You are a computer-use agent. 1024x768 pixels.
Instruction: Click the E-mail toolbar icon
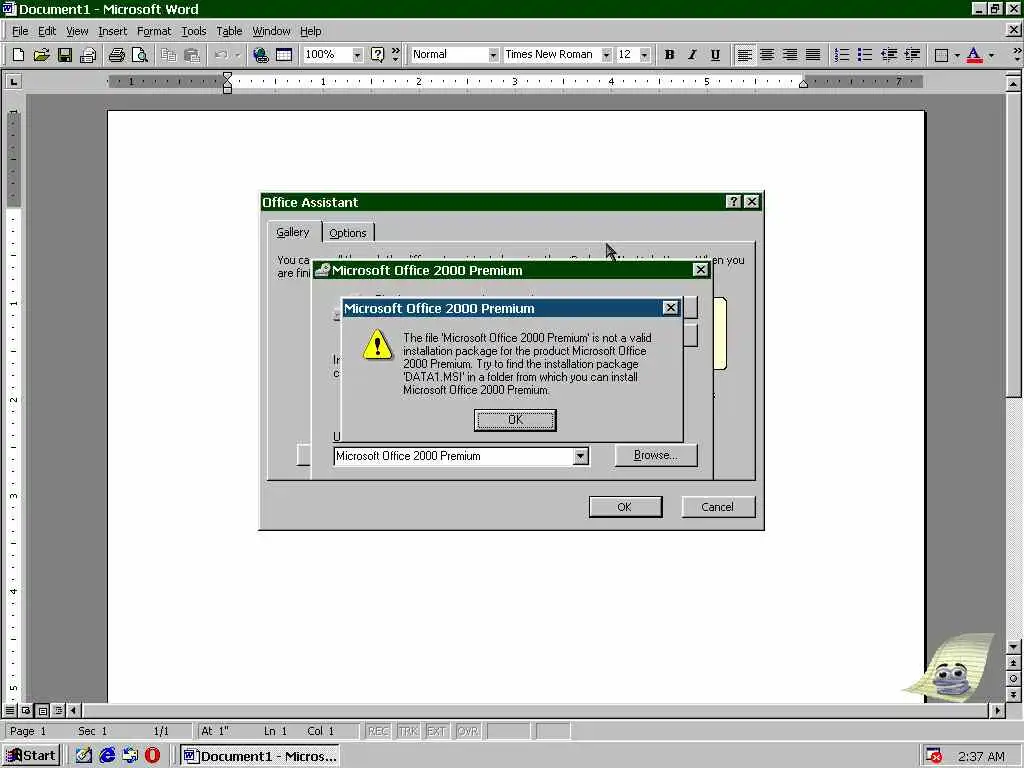point(88,55)
